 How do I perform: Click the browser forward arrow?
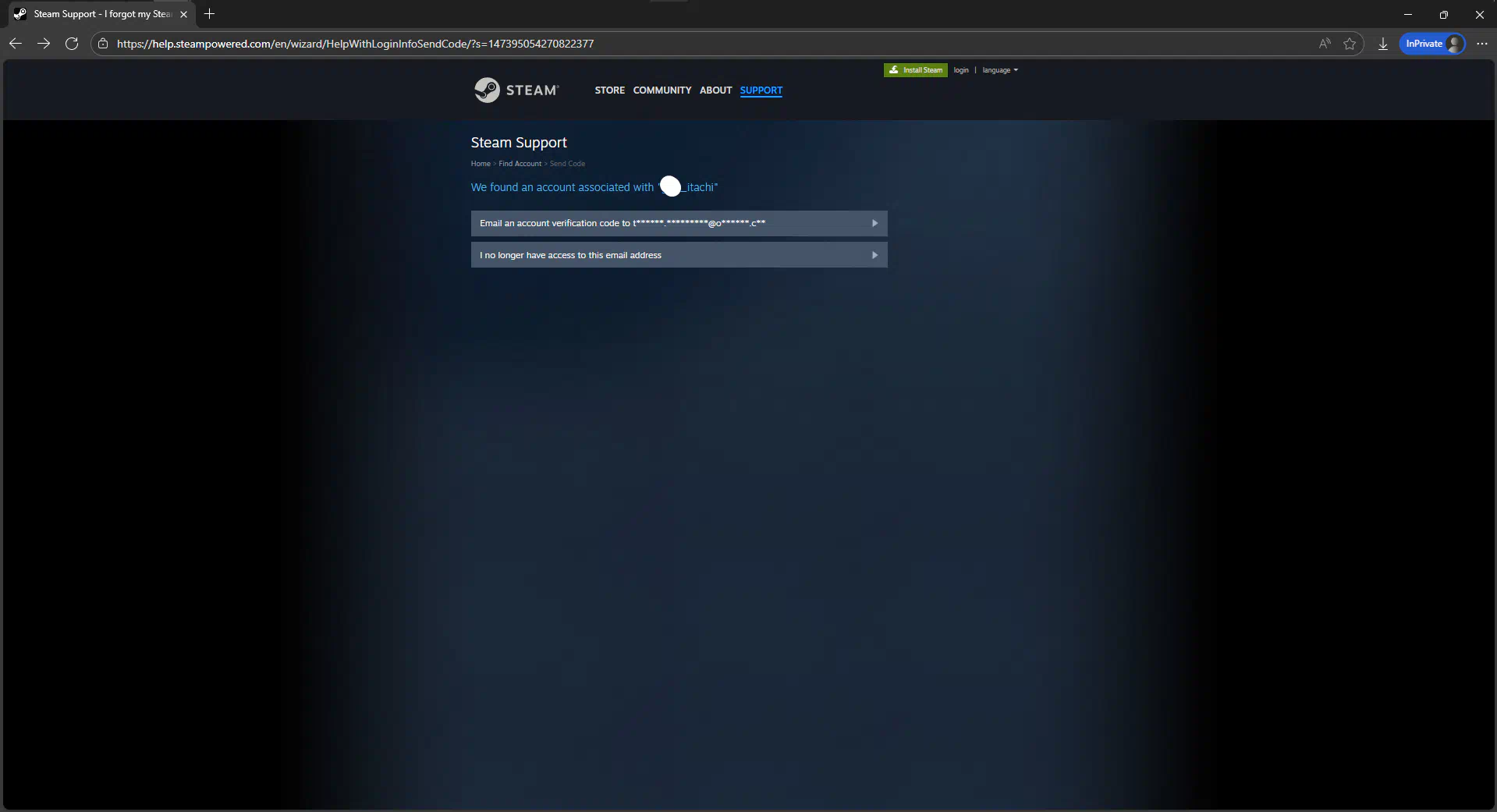click(44, 44)
